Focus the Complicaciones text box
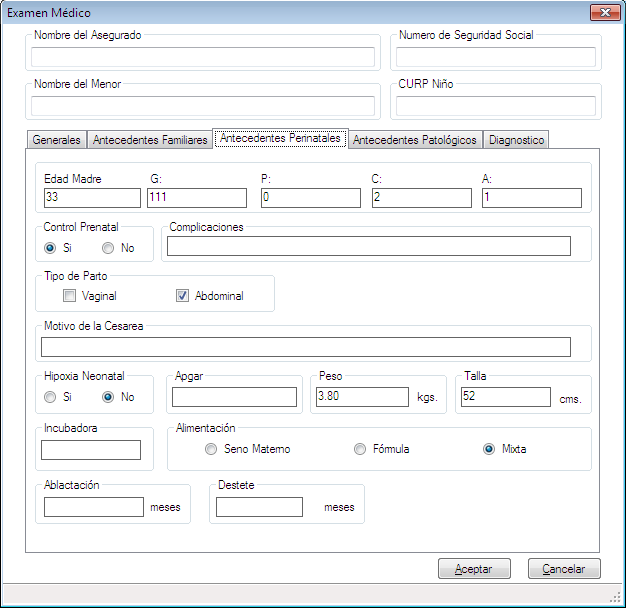The height and width of the screenshot is (608, 626). pos(369,246)
